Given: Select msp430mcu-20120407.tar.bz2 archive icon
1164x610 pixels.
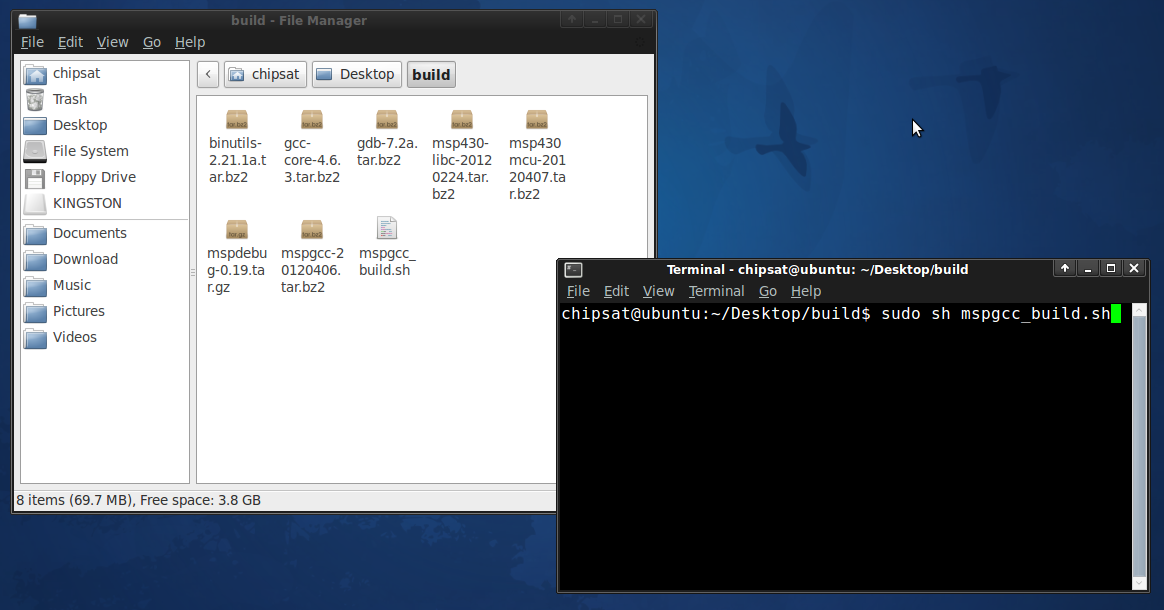Looking at the screenshot, I should point(537,119).
